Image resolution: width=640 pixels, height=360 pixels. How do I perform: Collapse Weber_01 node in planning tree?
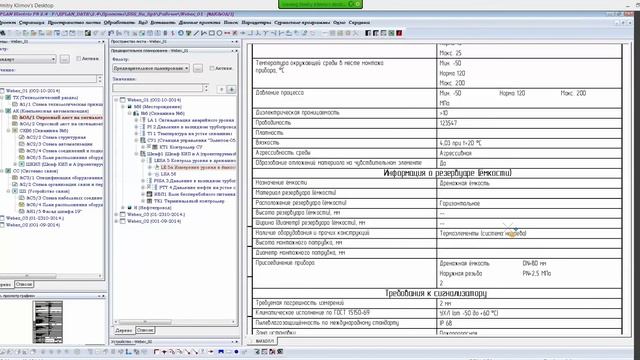point(116,100)
